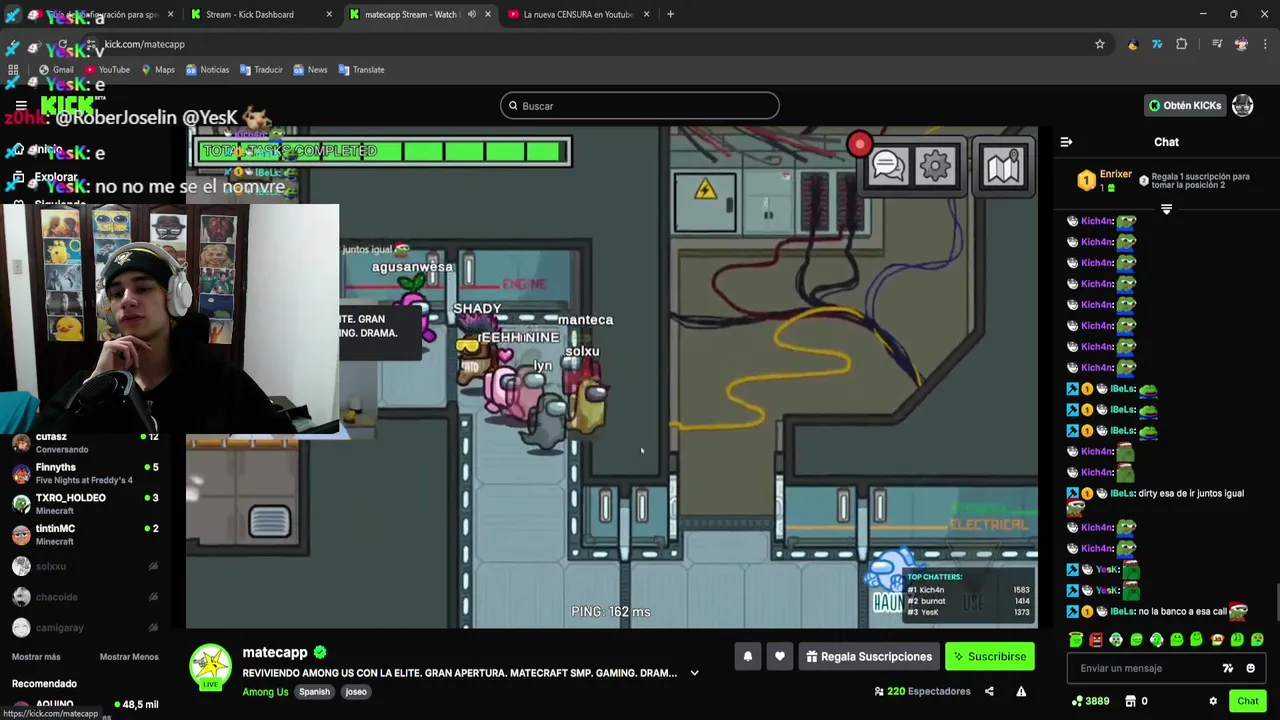Click the 7TV extension icon in toolbar
This screenshot has height=720, width=1280.
coord(1157,44)
